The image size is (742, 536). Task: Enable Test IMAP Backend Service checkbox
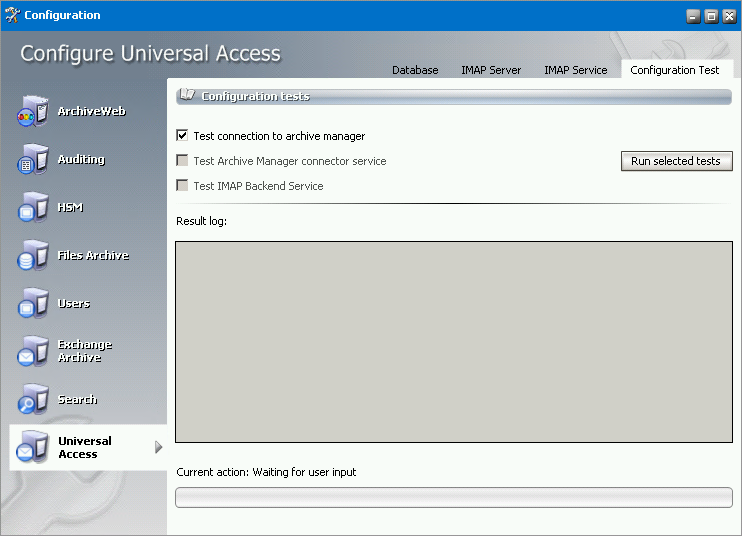coord(182,186)
